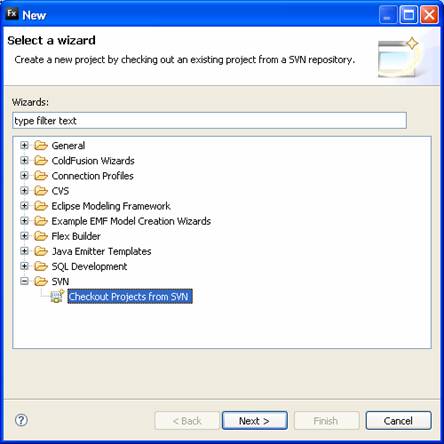Screen dimensions: 444x444
Task: Expand the Connection Profiles node
Action: 24,175
